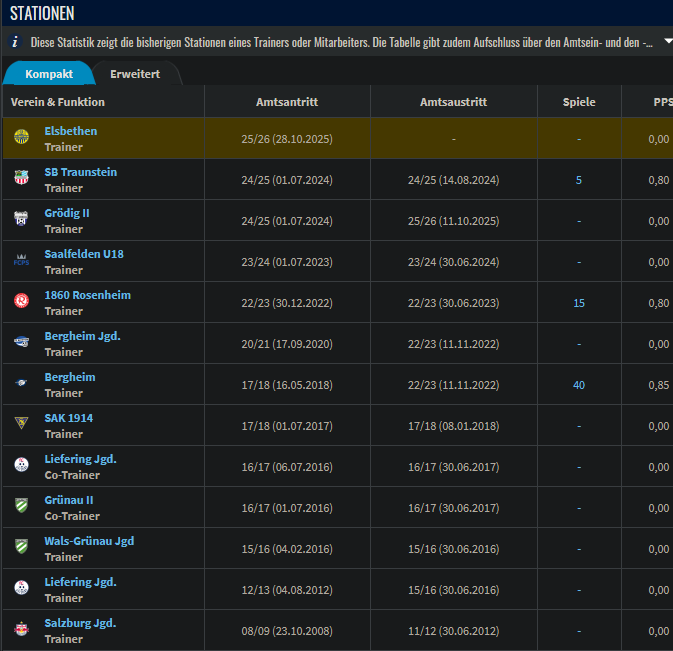Click the Elsbethen club crest icon
This screenshot has width=673, height=651.
click(22, 138)
